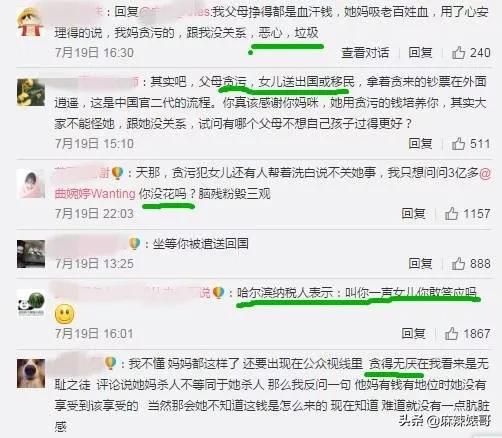Reply to the 坐等你被遣送回国 comment
Image resolution: width=502 pixels, height=438 pixels.
pyautogui.click(x=420, y=263)
